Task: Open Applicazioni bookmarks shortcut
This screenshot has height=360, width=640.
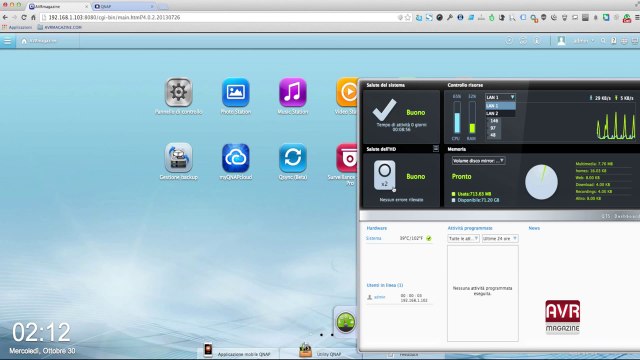Action: coord(17,27)
